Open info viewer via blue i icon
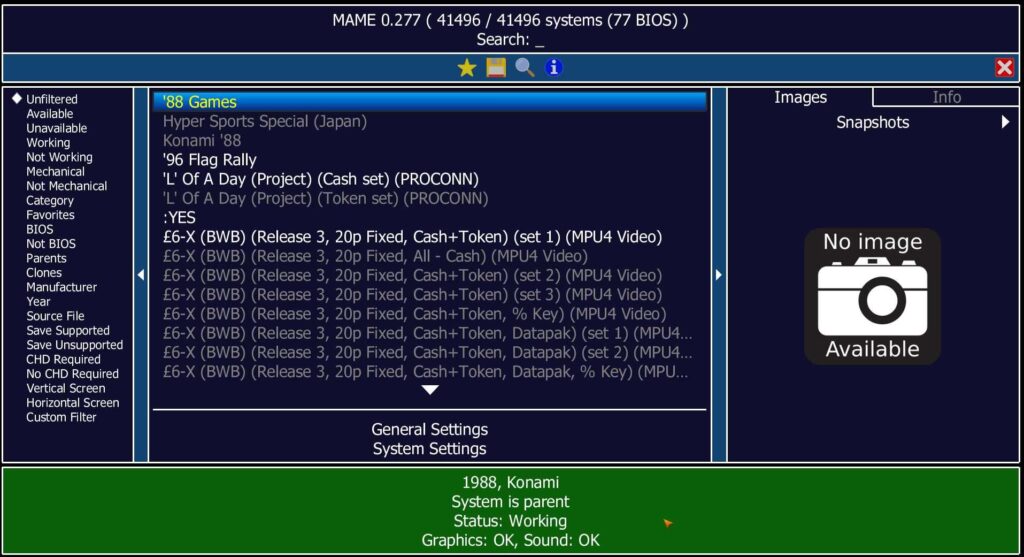Screen dimensions: 1024x557 [554, 68]
